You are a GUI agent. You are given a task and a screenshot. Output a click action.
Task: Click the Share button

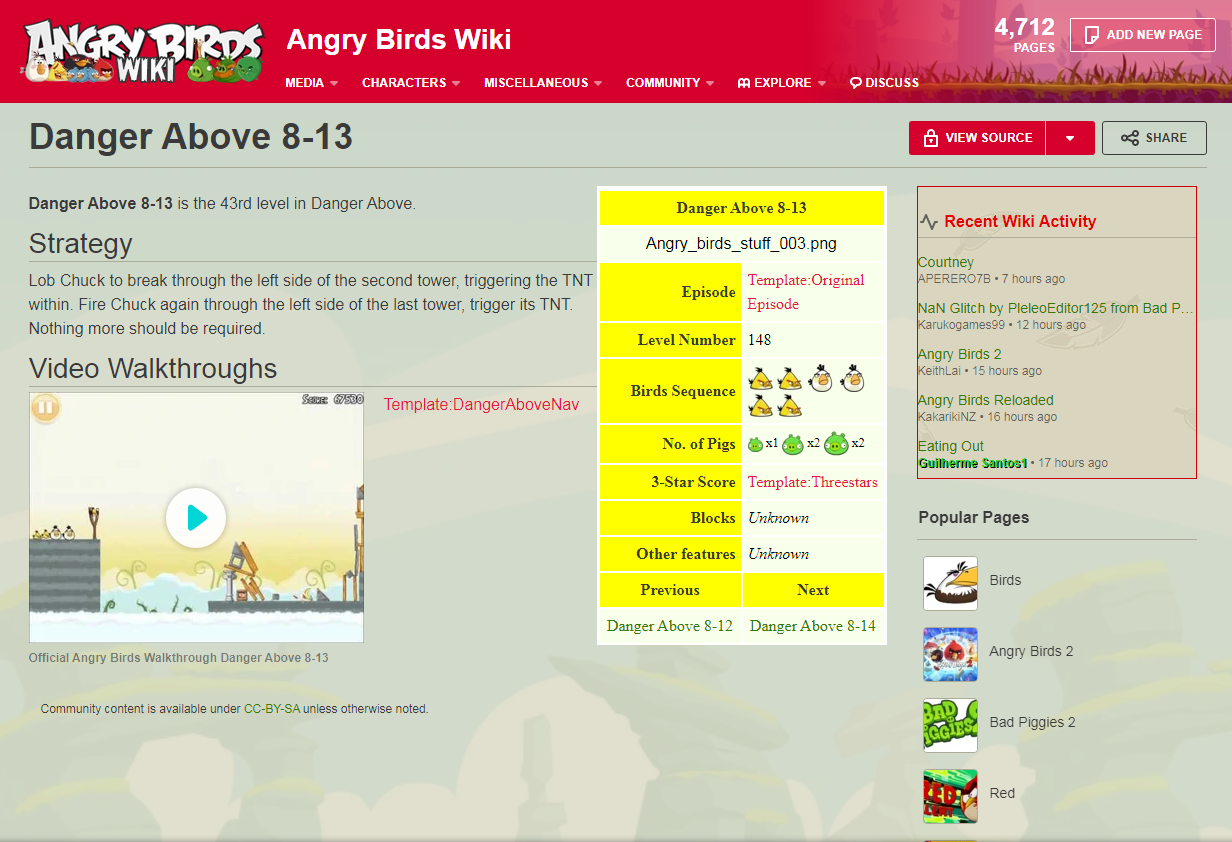pyautogui.click(x=1154, y=138)
